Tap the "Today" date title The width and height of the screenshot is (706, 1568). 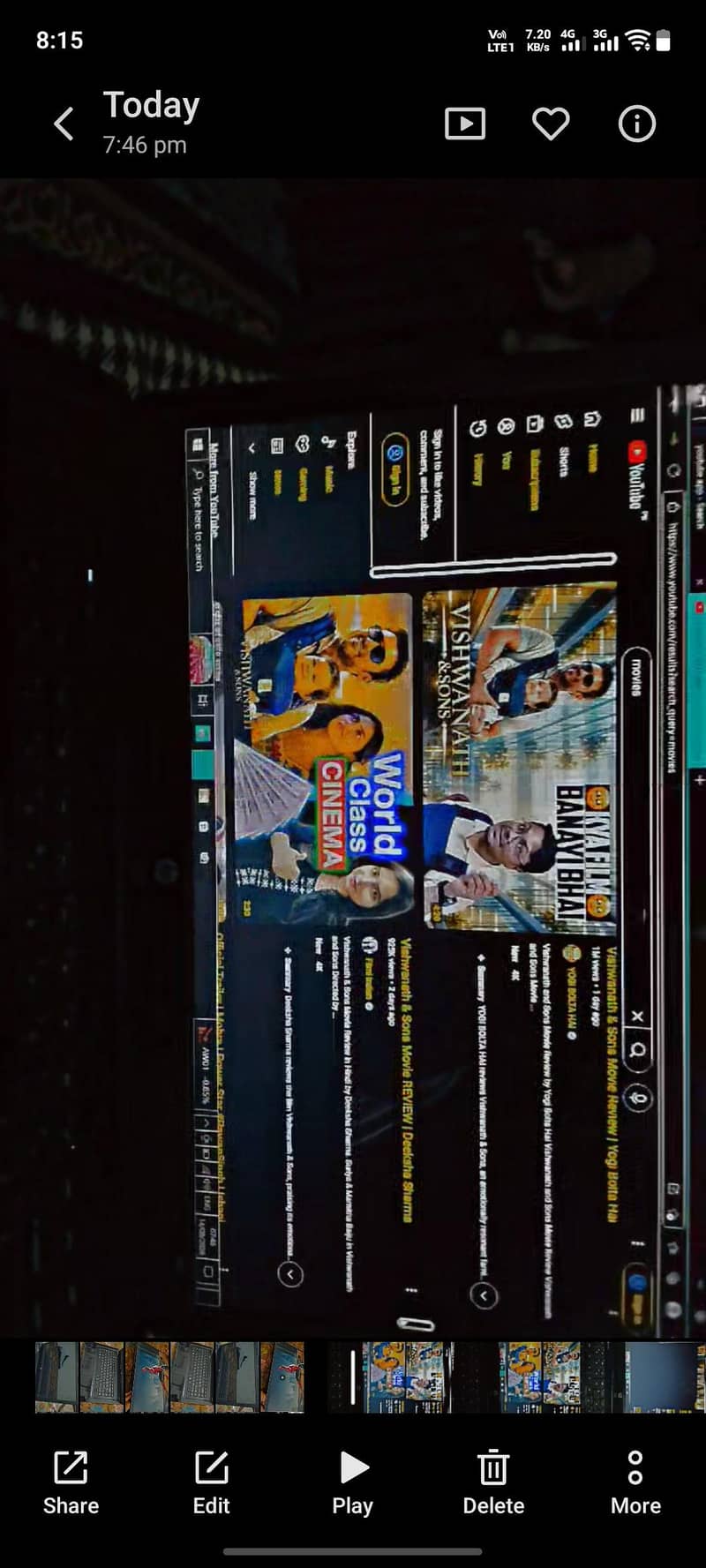click(152, 105)
